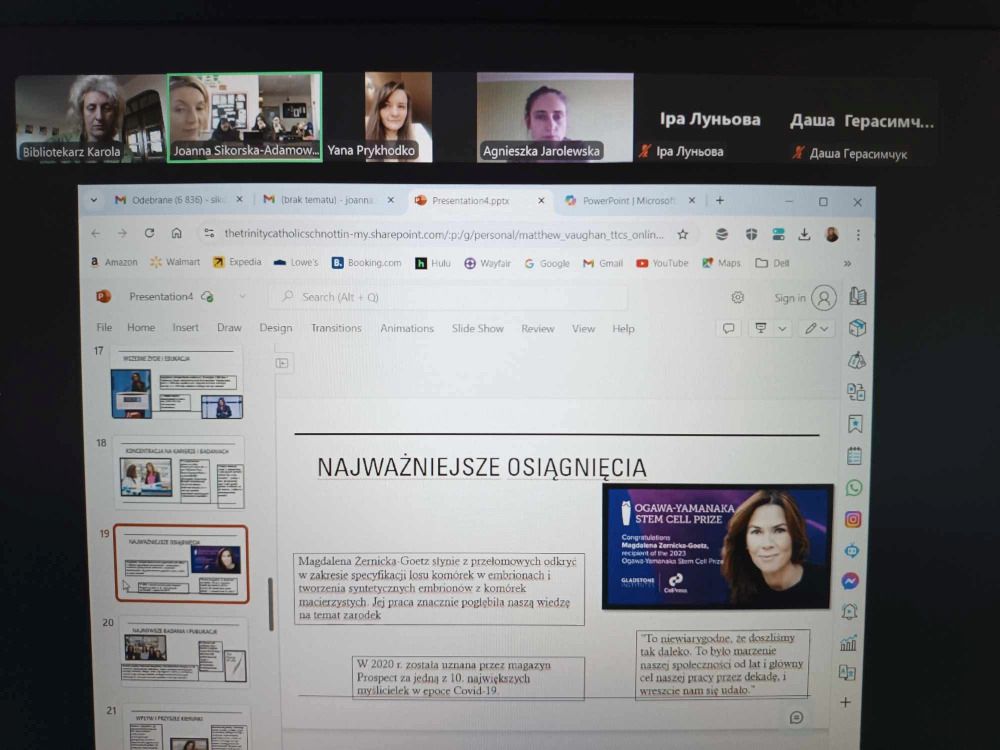Open the browser home page icon

(x=177, y=233)
